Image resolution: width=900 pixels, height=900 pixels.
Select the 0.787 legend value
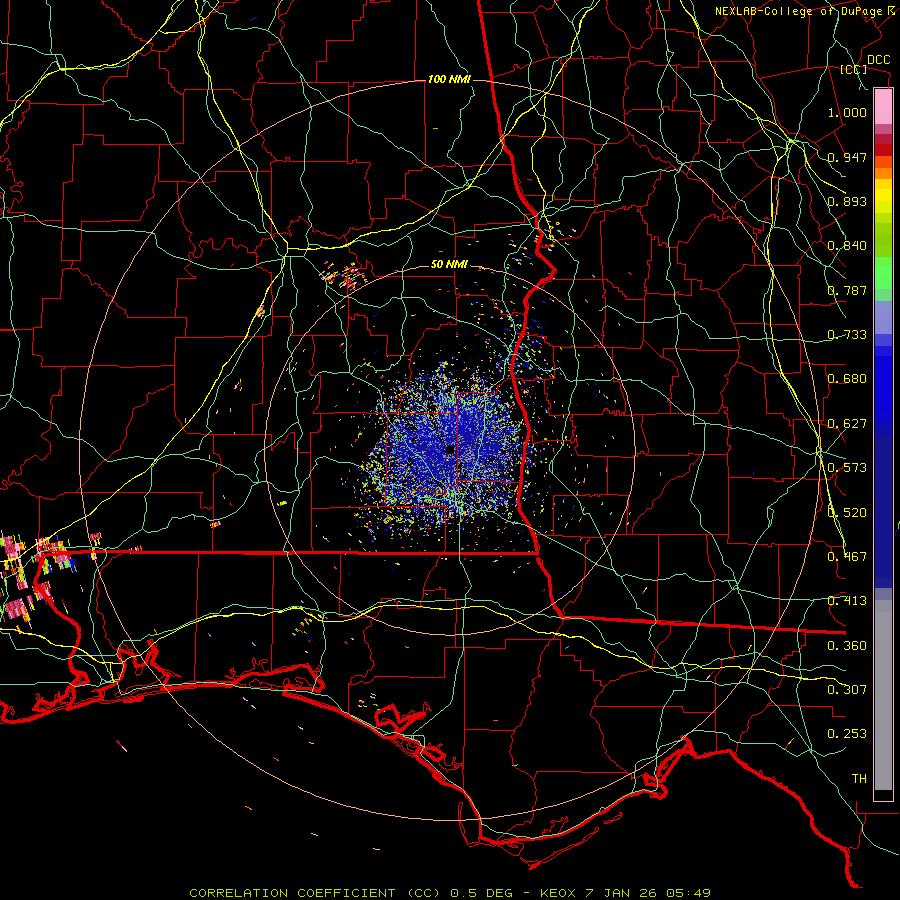[x=847, y=290]
